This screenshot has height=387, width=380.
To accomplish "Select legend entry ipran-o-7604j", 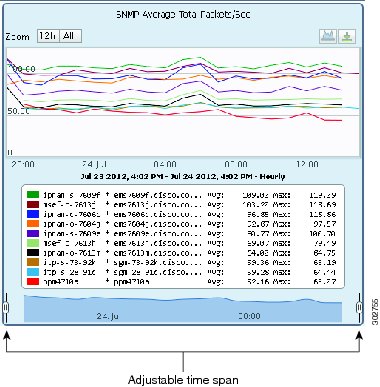I will (x=71, y=224).
